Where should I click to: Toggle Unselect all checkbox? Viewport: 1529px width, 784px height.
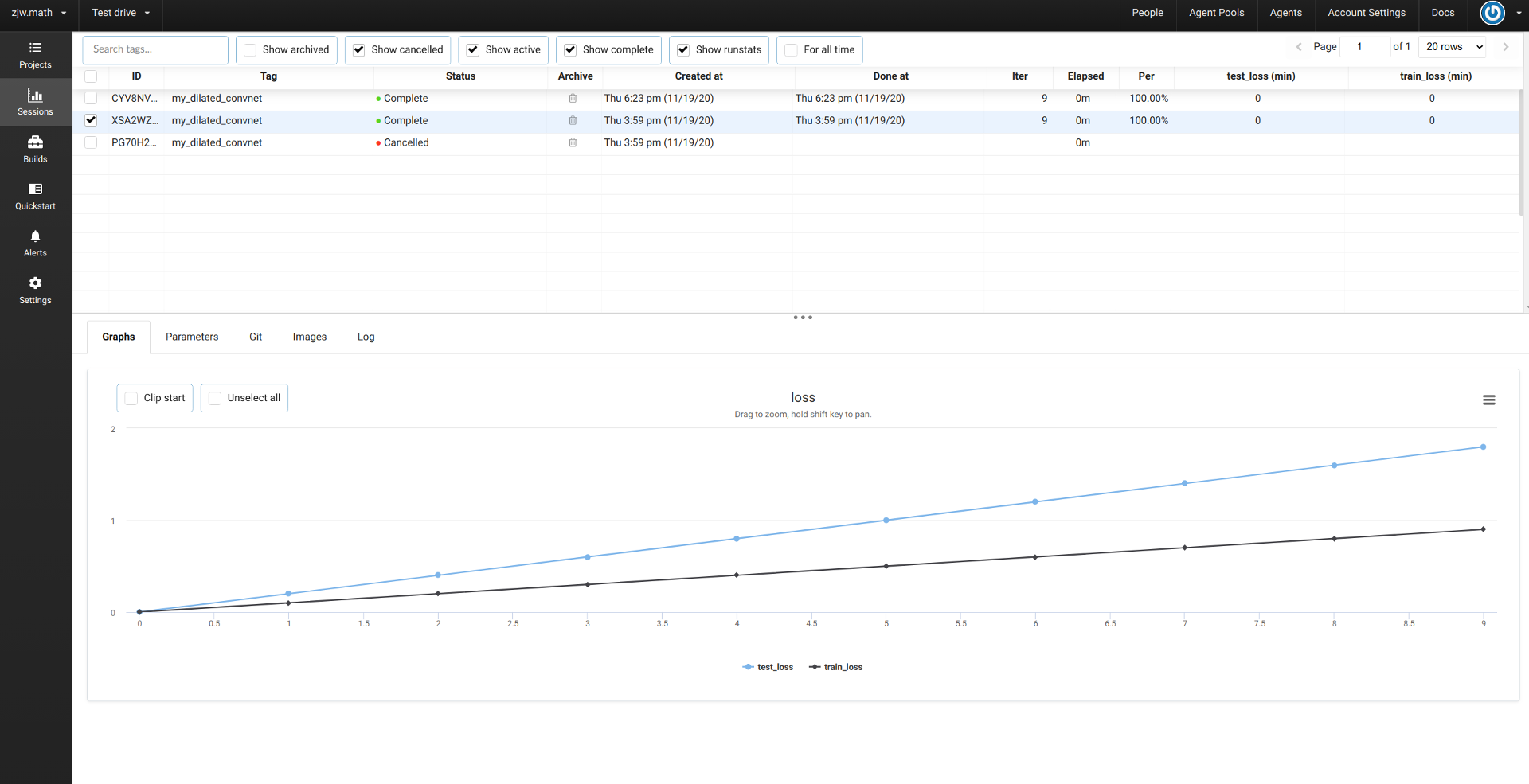[215, 398]
